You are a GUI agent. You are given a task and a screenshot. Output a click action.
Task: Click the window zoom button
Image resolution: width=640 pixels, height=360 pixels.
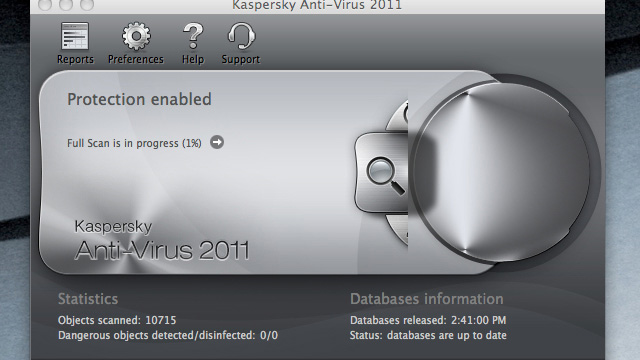[x=87, y=4]
